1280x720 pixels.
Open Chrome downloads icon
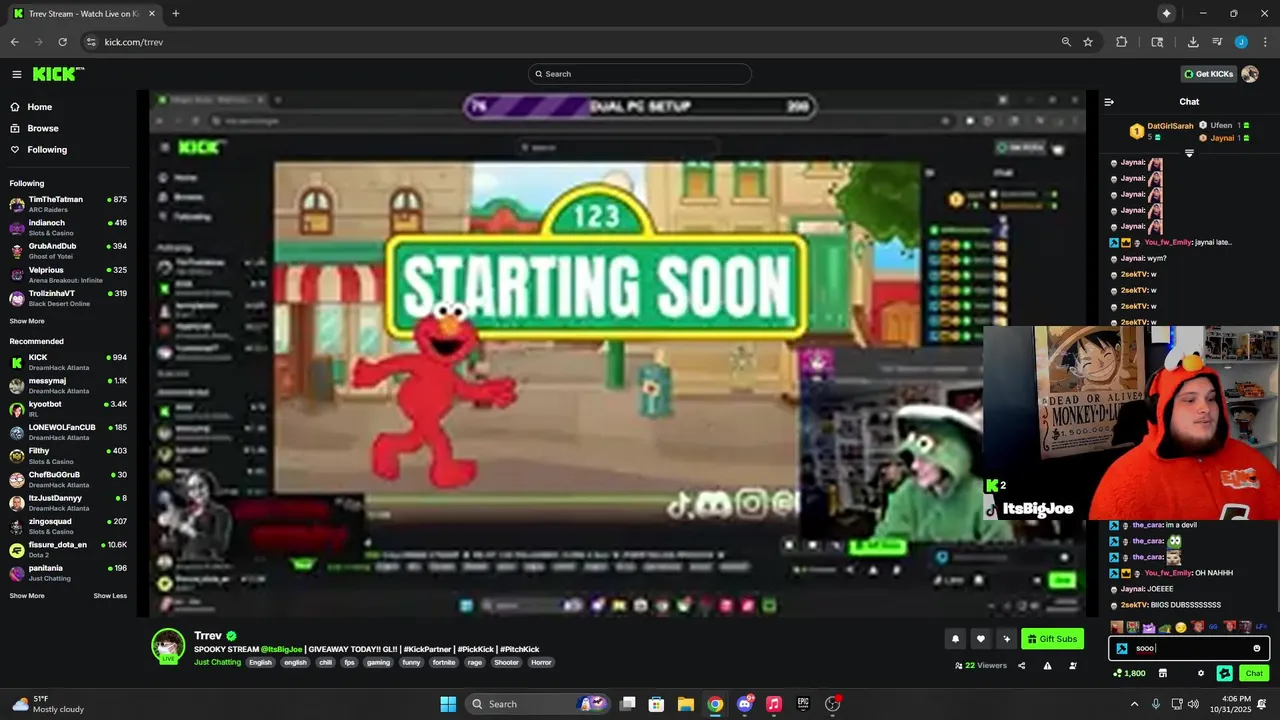[x=1193, y=42]
